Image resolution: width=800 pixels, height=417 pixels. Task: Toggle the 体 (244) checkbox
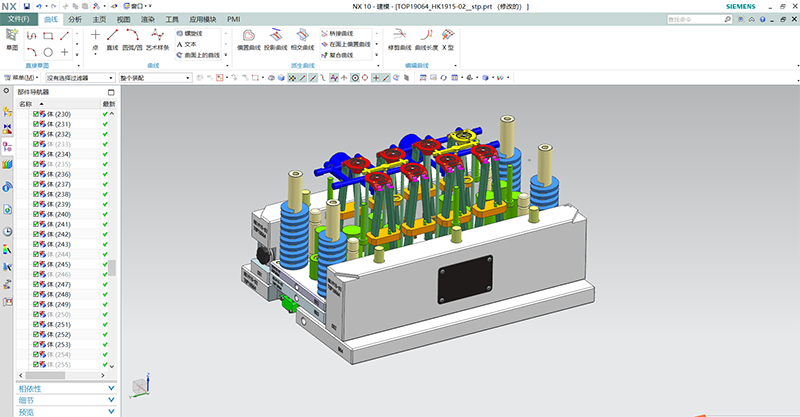(x=36, y=254)
